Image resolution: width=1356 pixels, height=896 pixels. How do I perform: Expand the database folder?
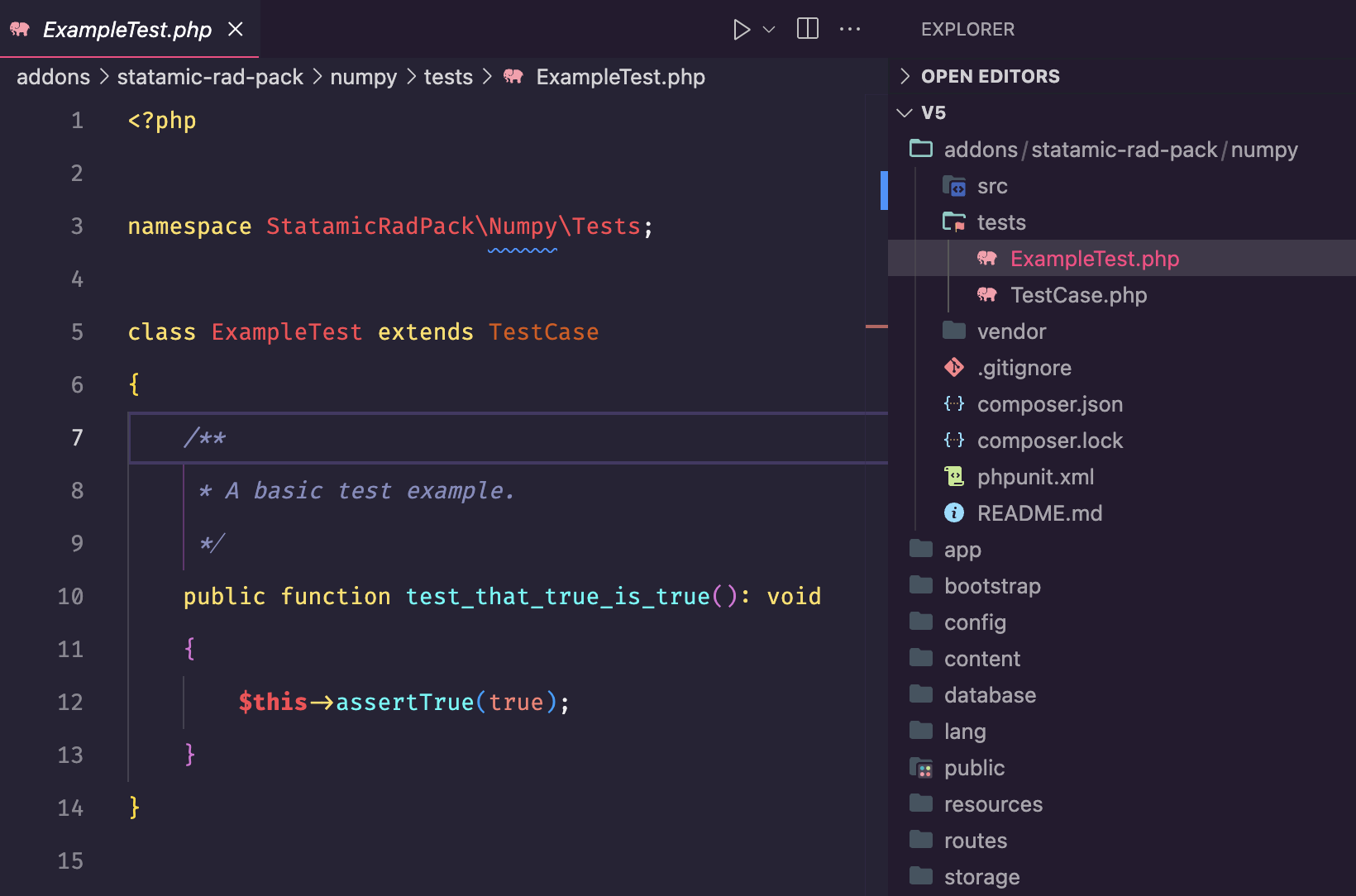coord(1122,694)
